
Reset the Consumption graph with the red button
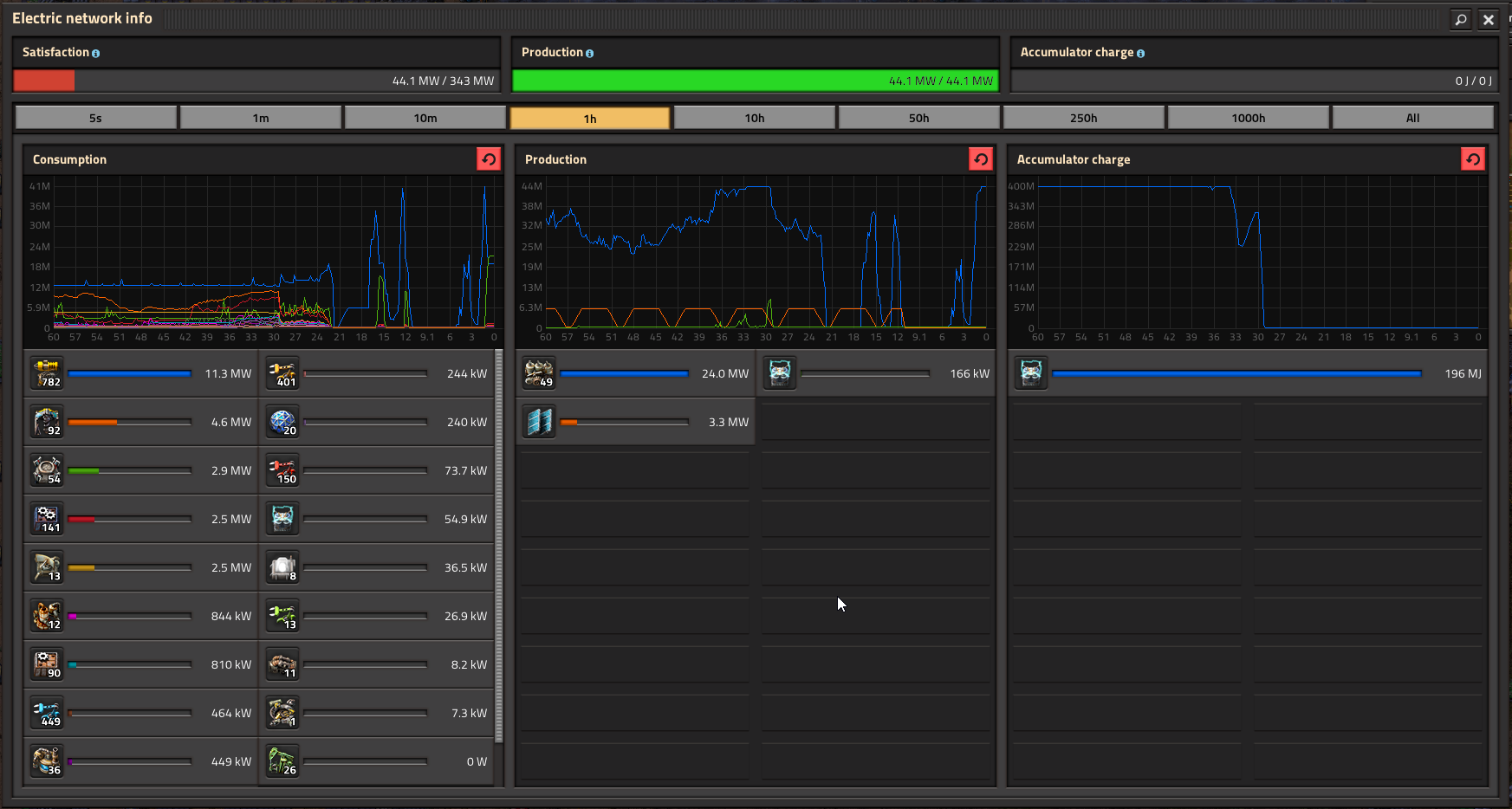489,159
